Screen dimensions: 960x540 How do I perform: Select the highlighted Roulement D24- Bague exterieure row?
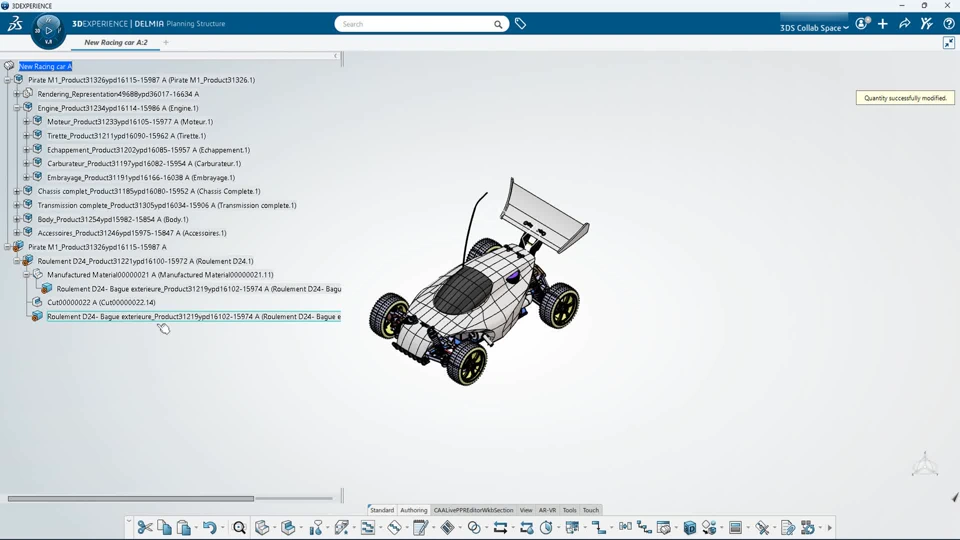coord(193,317)
